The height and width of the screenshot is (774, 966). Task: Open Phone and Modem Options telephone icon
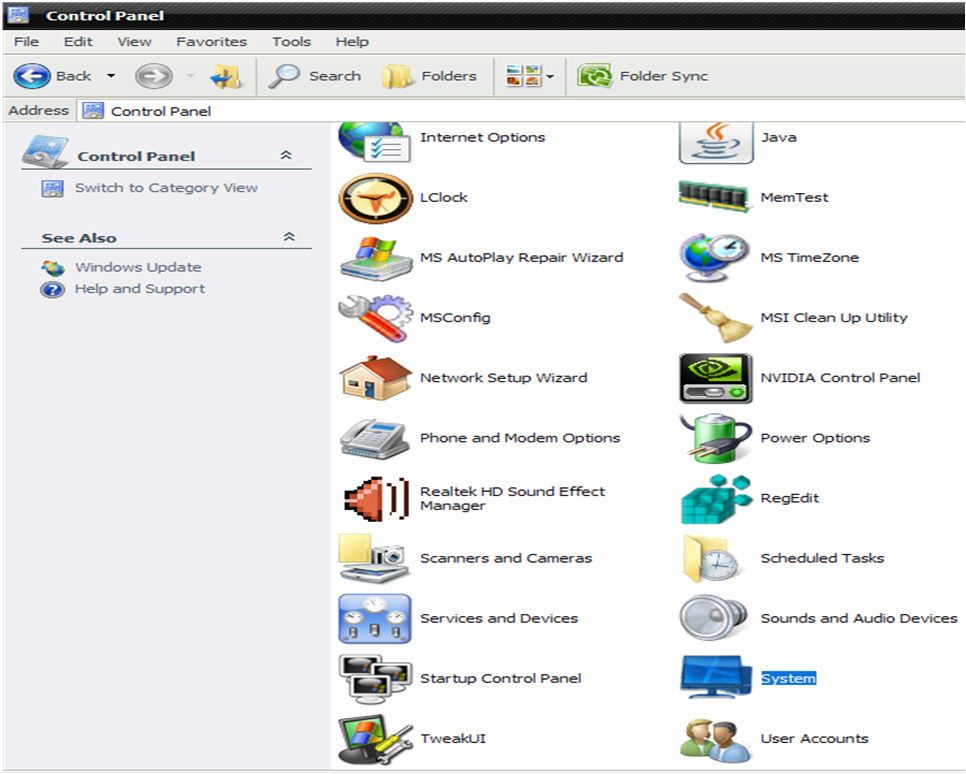click(x=375, y=438)
